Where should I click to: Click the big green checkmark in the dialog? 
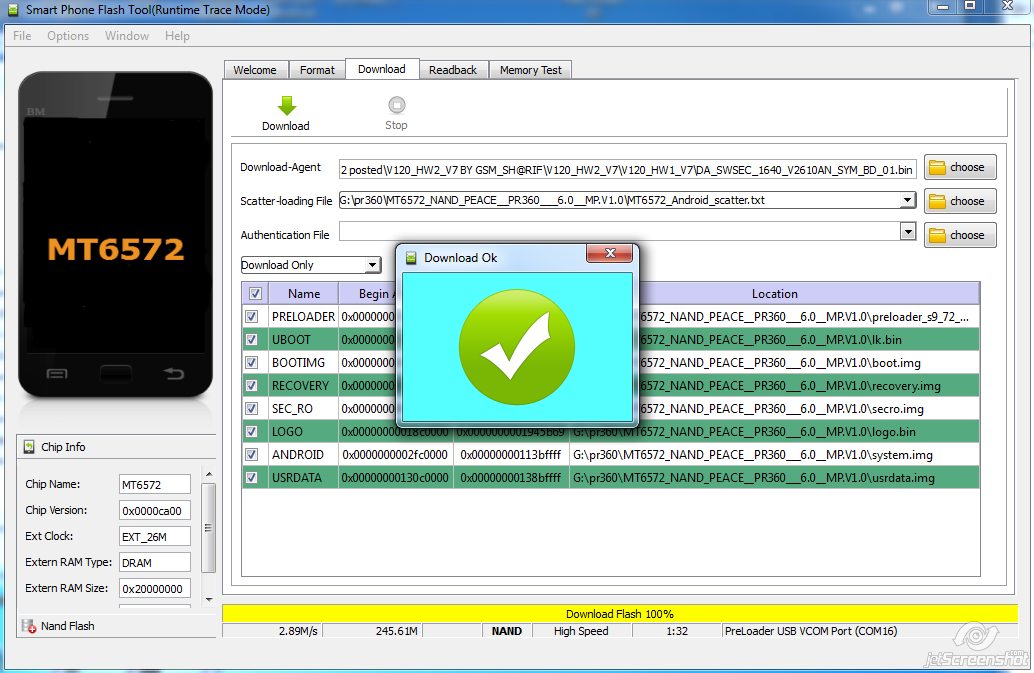coord(516,347)
